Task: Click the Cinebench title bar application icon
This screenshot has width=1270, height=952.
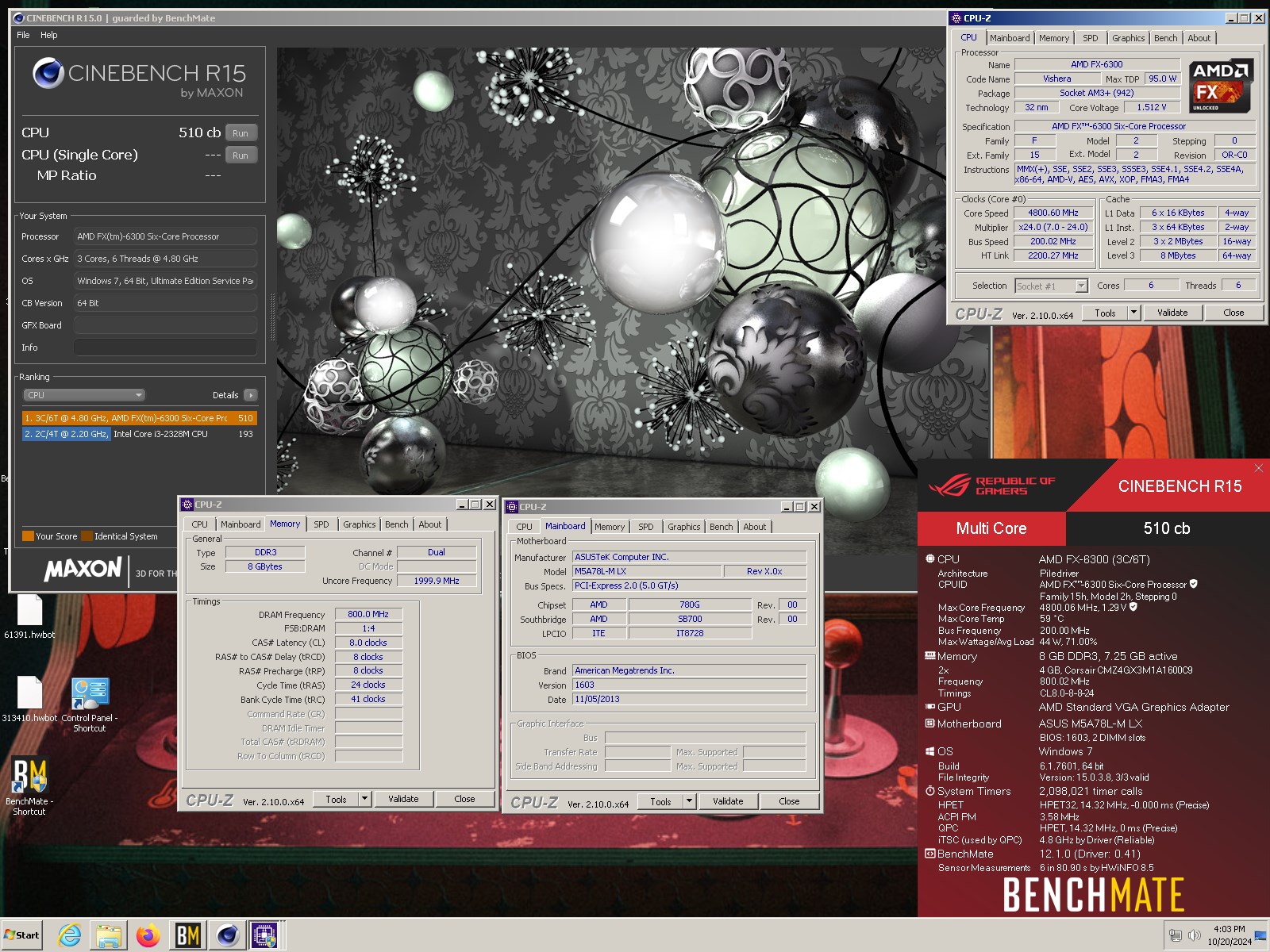Action: 18,17
